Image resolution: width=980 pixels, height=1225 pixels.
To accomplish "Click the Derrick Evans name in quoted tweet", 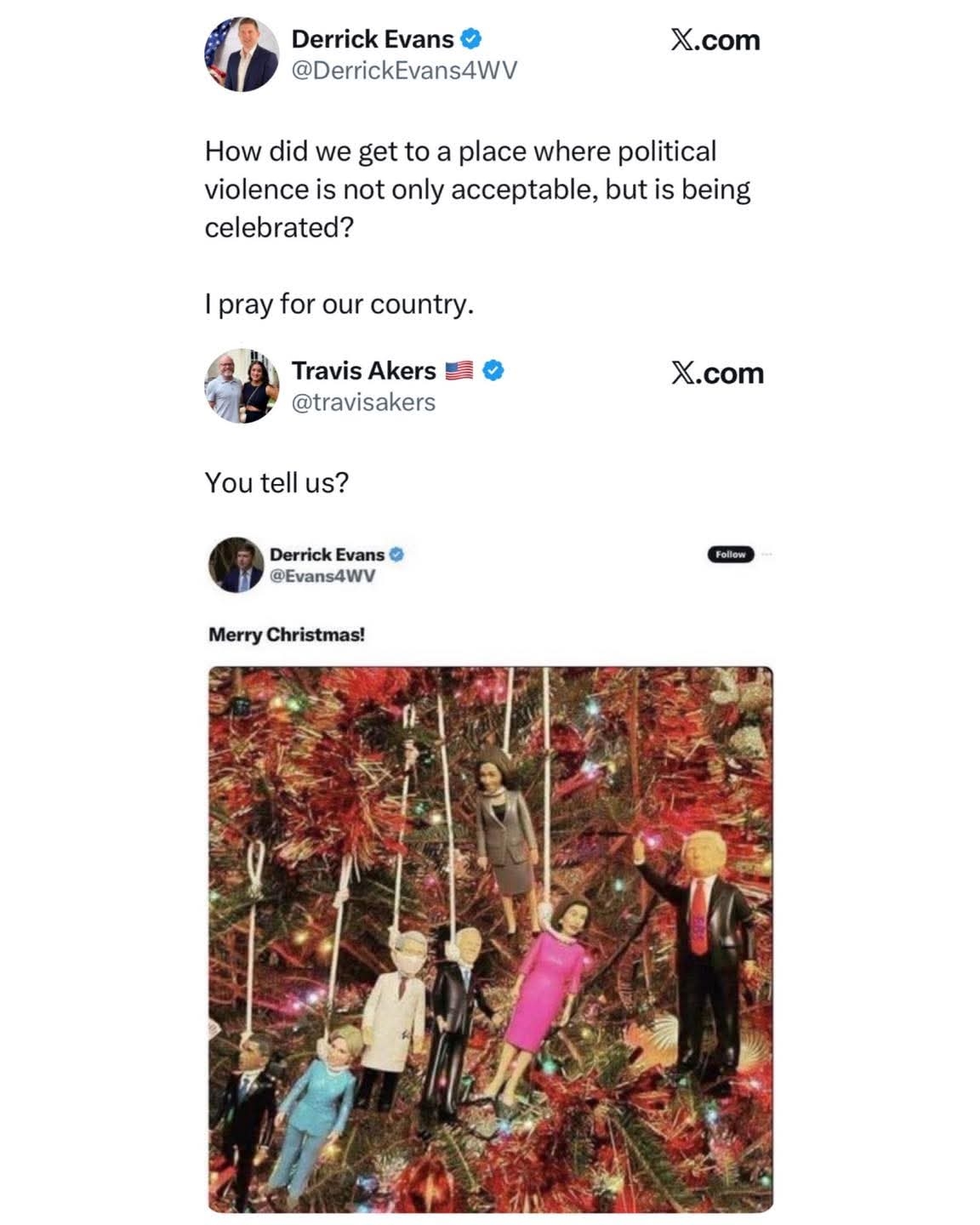I will [327, 555].
